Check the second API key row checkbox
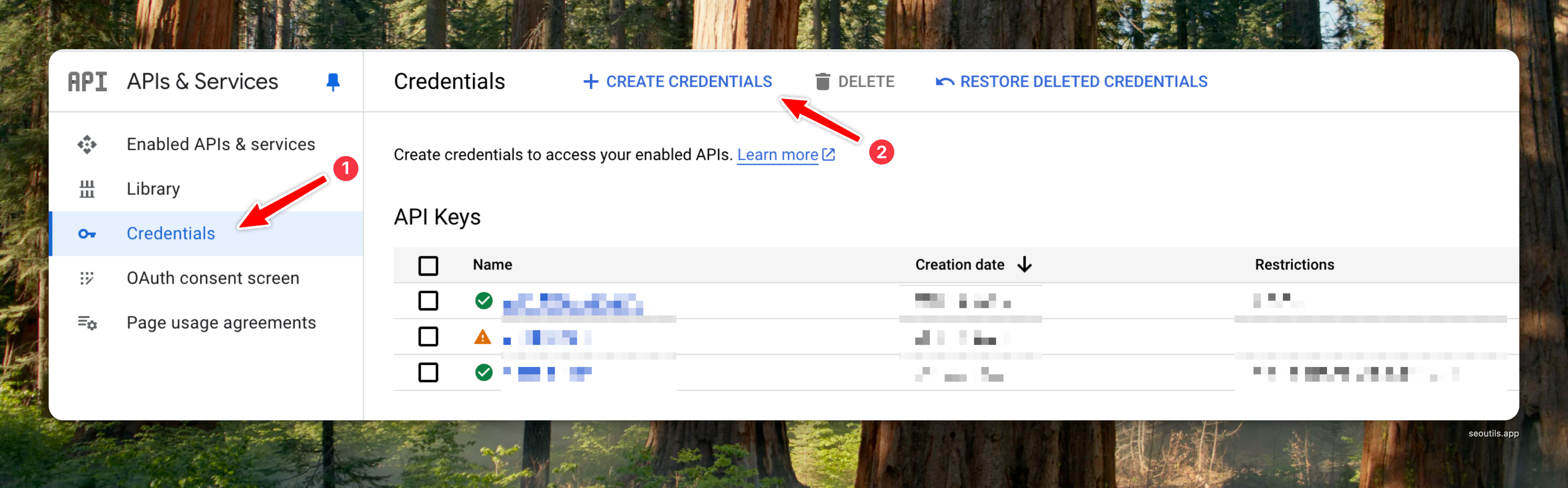 click(428, 336)
